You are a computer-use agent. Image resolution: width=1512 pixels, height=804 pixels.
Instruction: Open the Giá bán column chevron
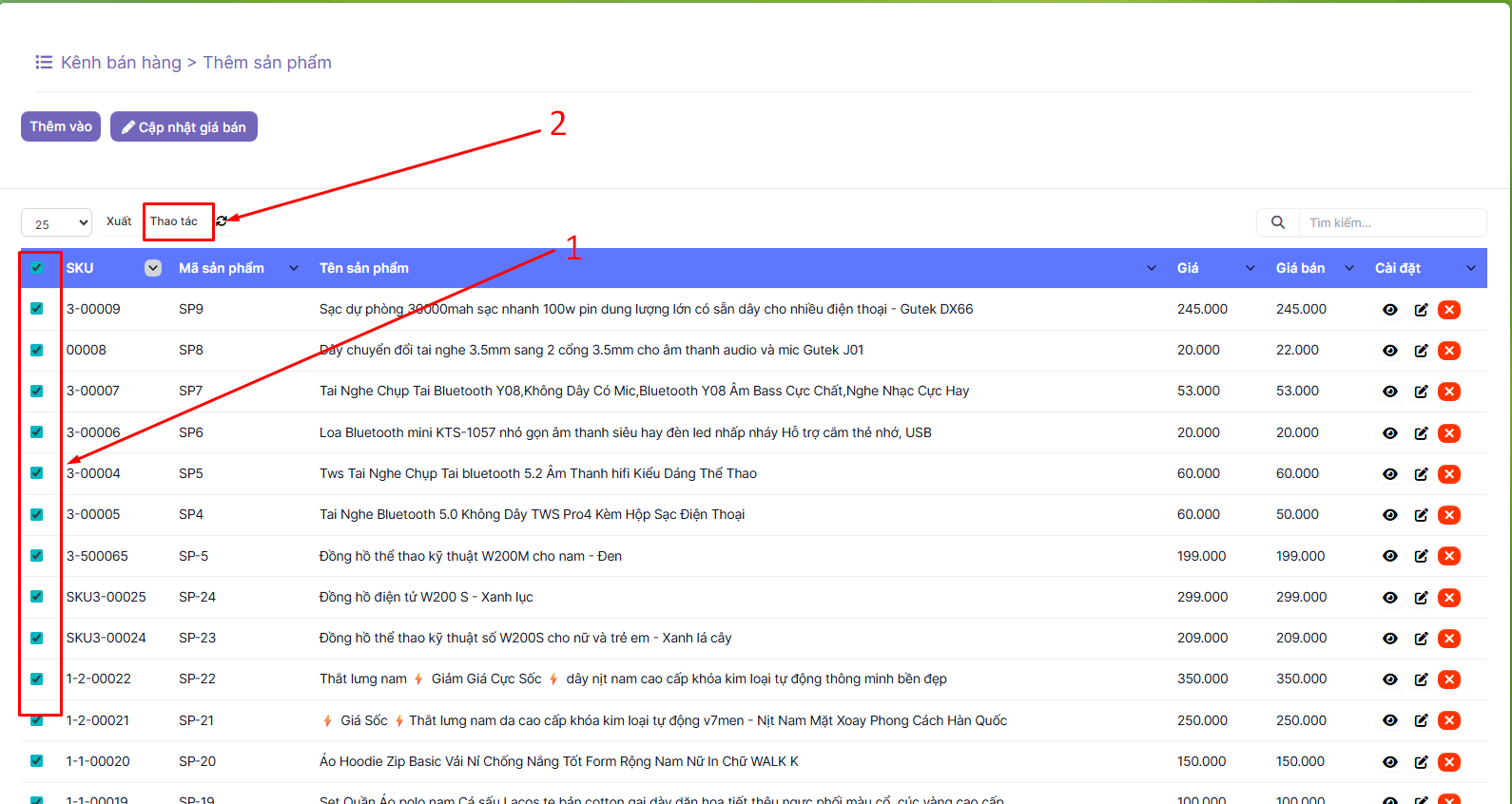coord(1349,268)
